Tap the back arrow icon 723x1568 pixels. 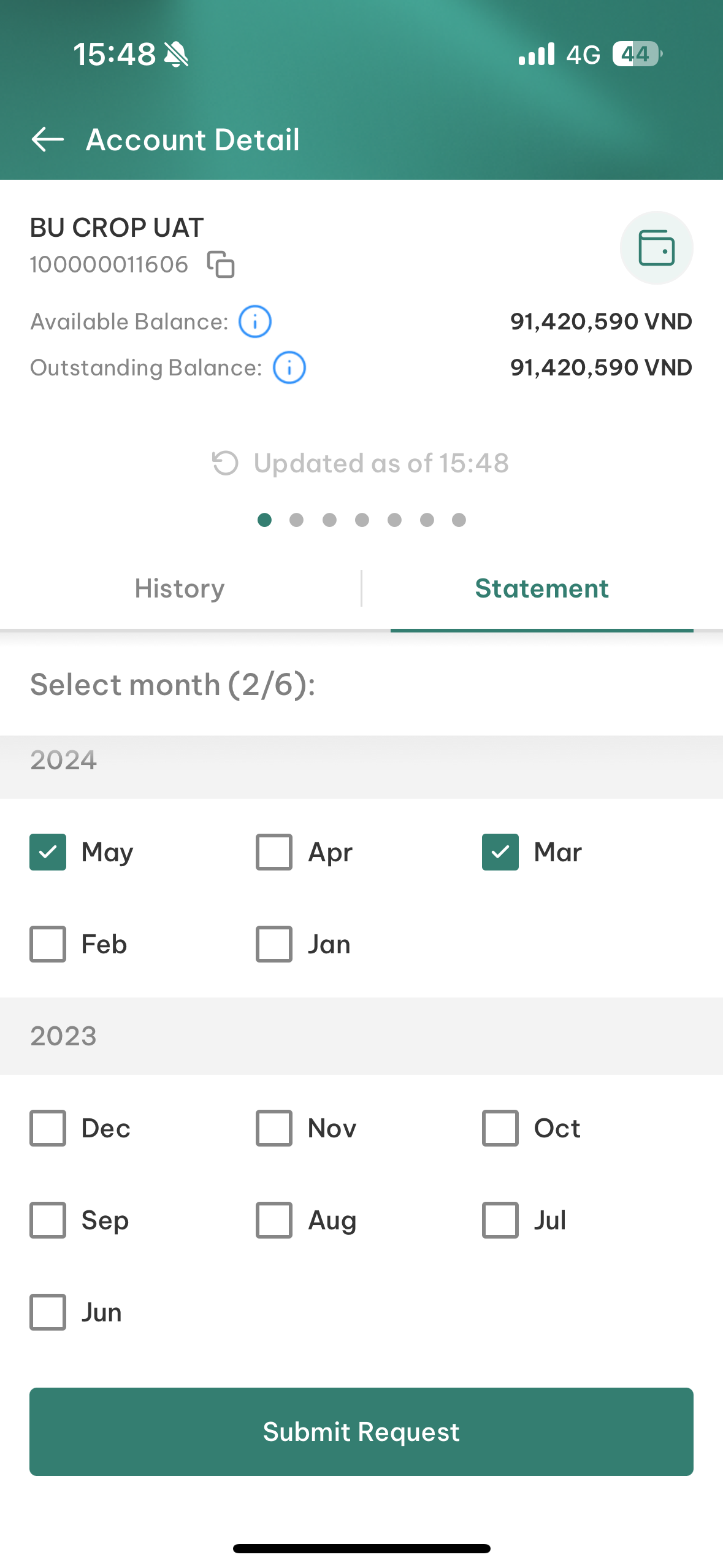(x=48, y=139)
